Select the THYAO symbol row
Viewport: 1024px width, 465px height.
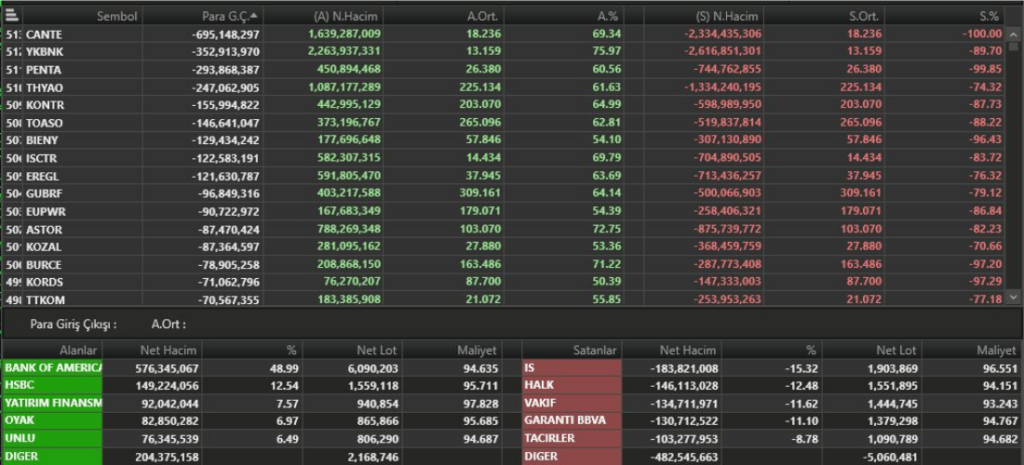504,87
